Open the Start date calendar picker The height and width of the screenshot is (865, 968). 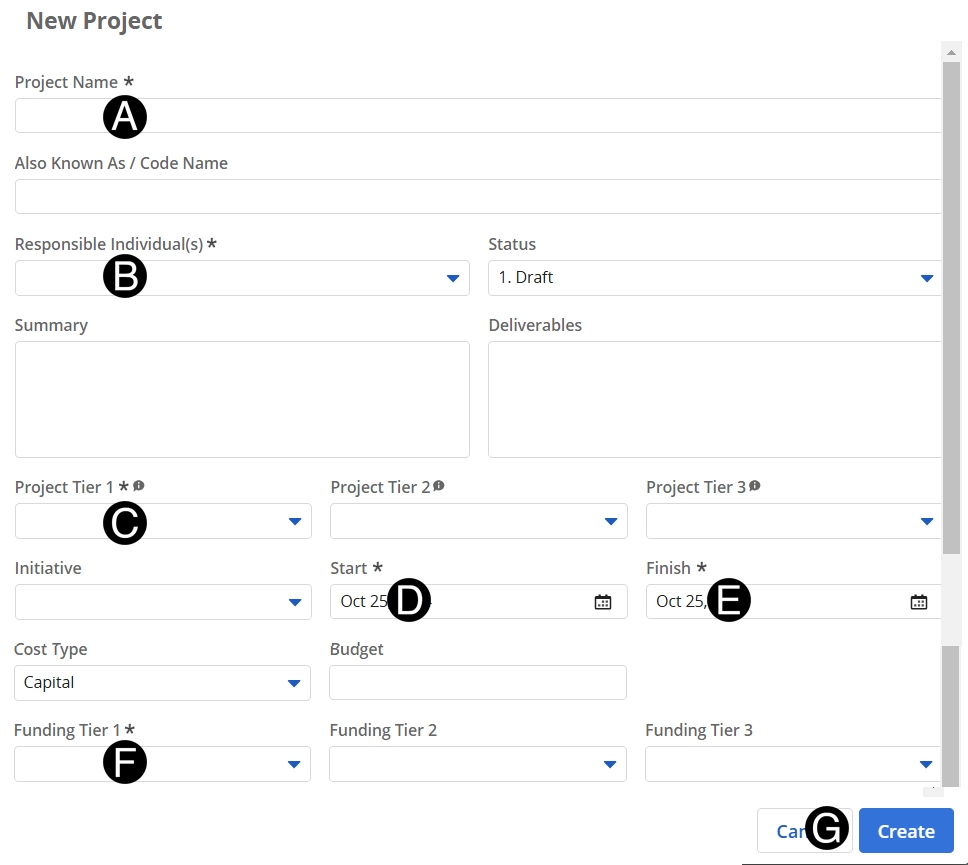(x=603, y=602)
